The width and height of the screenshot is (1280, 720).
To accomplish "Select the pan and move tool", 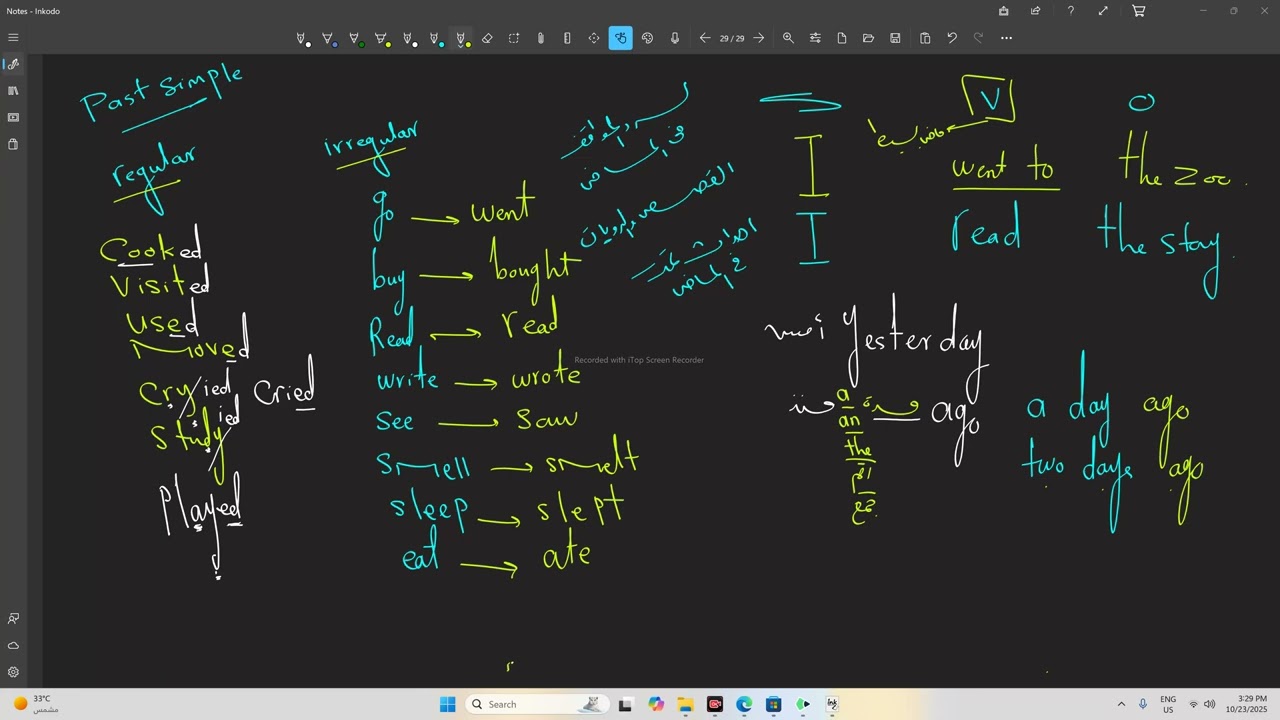I will 594,38.
